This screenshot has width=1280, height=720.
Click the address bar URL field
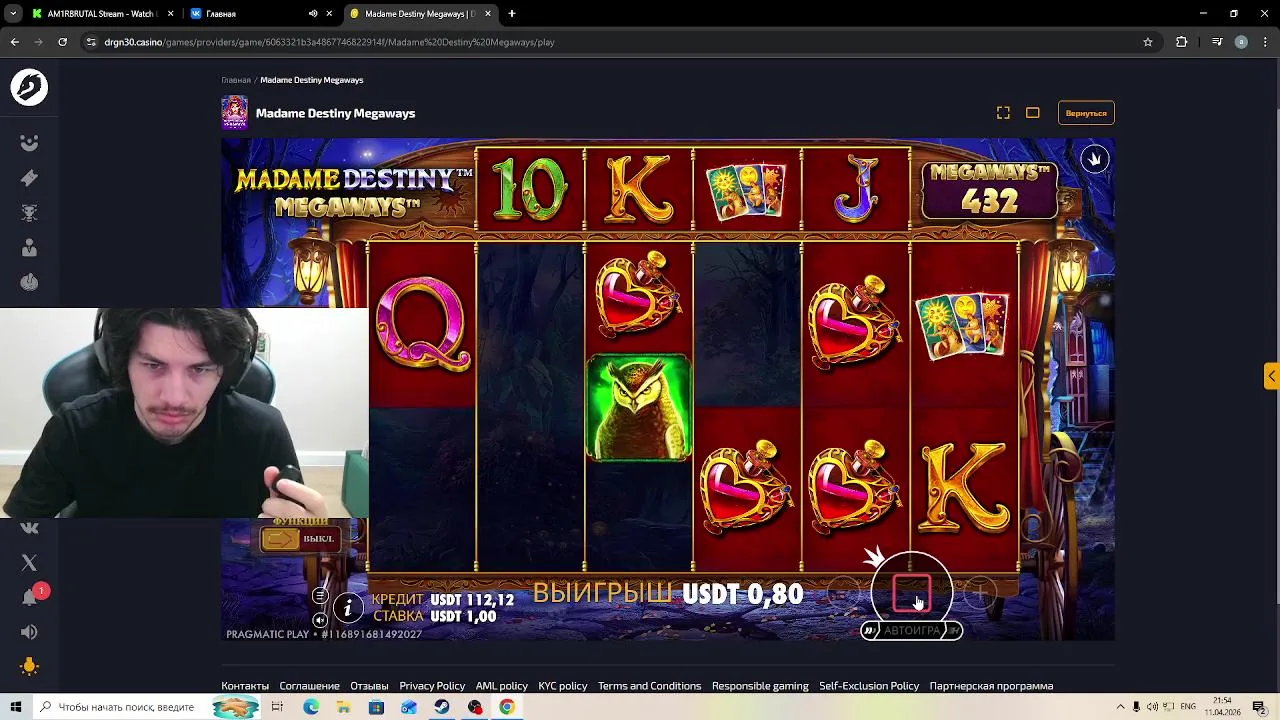pyautogui.click(x=618, y=42)
